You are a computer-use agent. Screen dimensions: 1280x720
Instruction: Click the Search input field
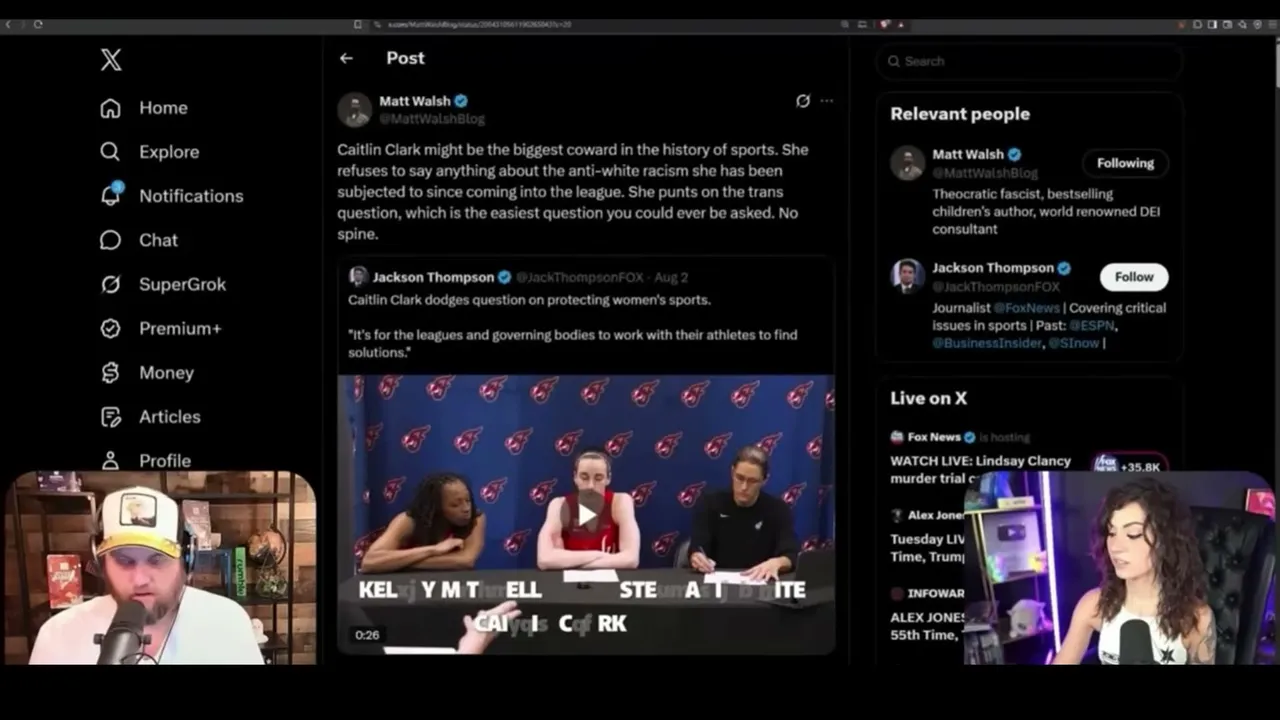[1030, 61]
